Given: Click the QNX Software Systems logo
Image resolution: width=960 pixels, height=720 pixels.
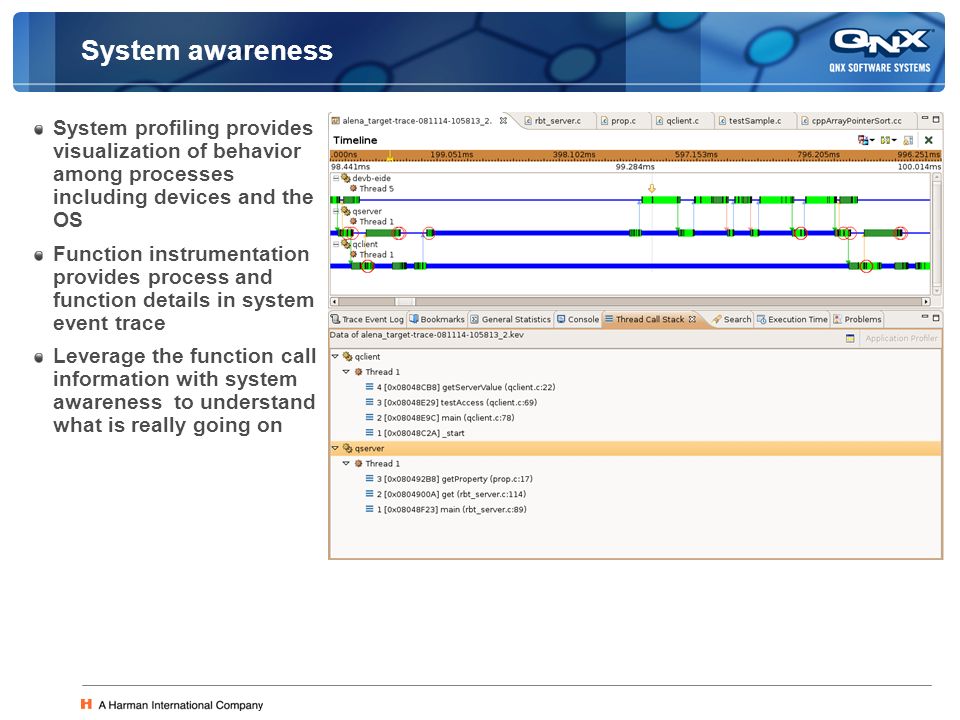Looking at the screenshot, I should click(880, 51).
